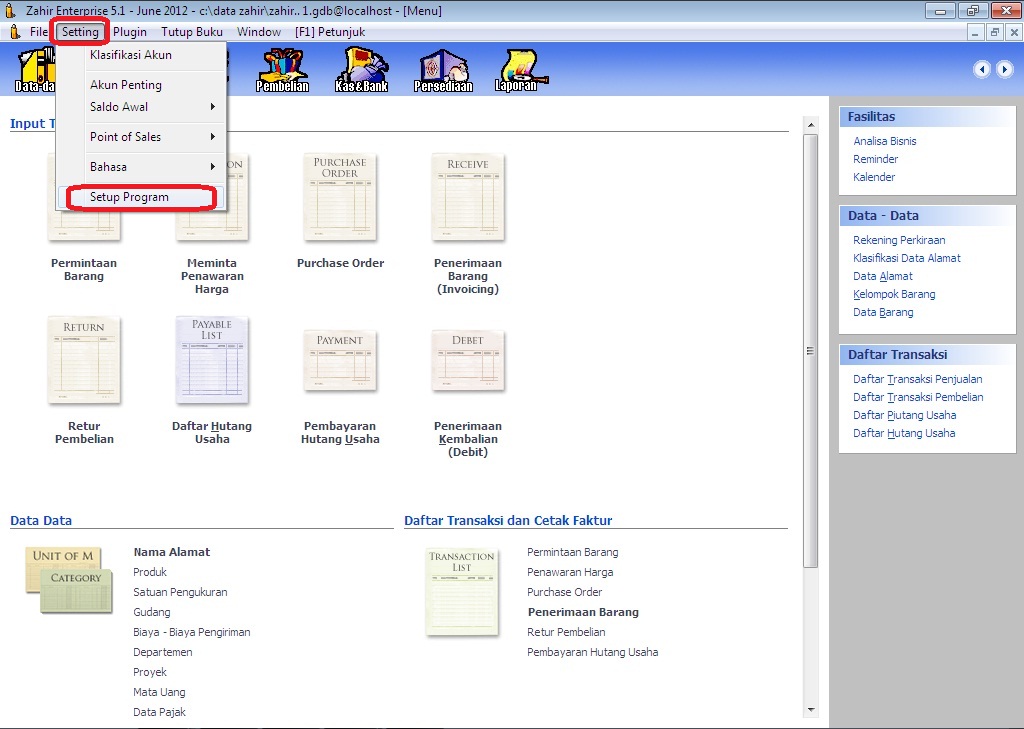This screenshot has width=1024, height=729.
Task: Open the Tutup Buku menu
Action: (192, 32)
